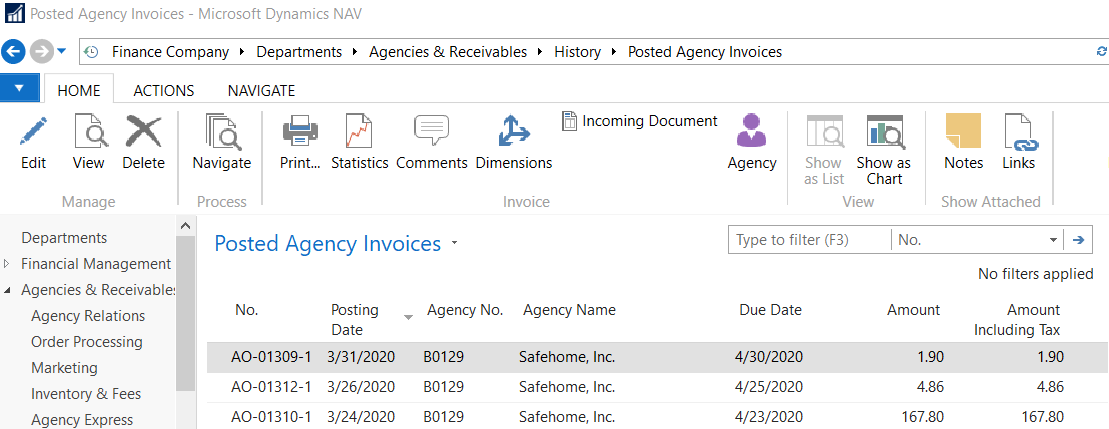Delete the selected posted invoice

(x=143, y=133)
